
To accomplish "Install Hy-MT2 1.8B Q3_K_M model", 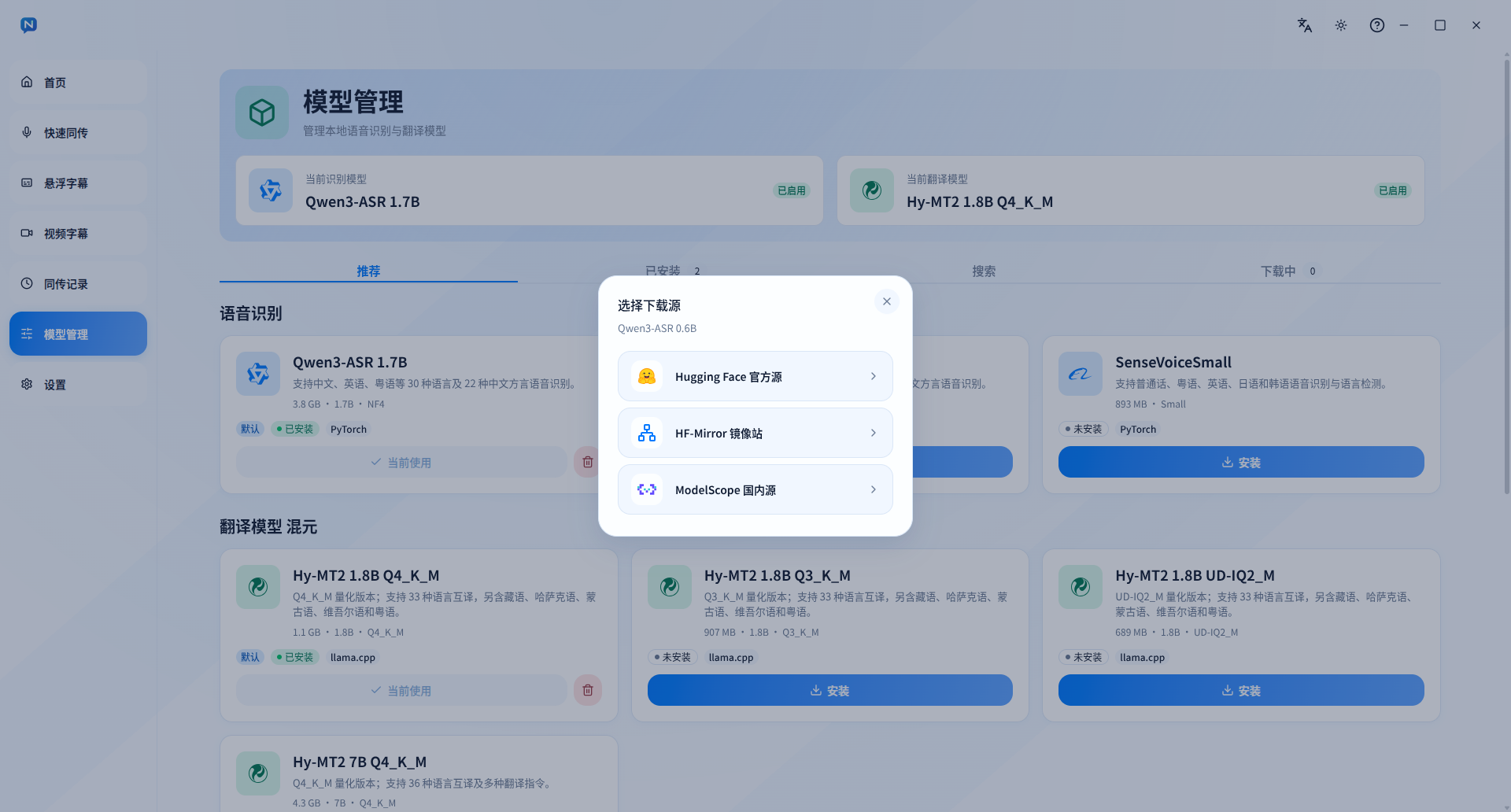I will (x=829, y=690).
